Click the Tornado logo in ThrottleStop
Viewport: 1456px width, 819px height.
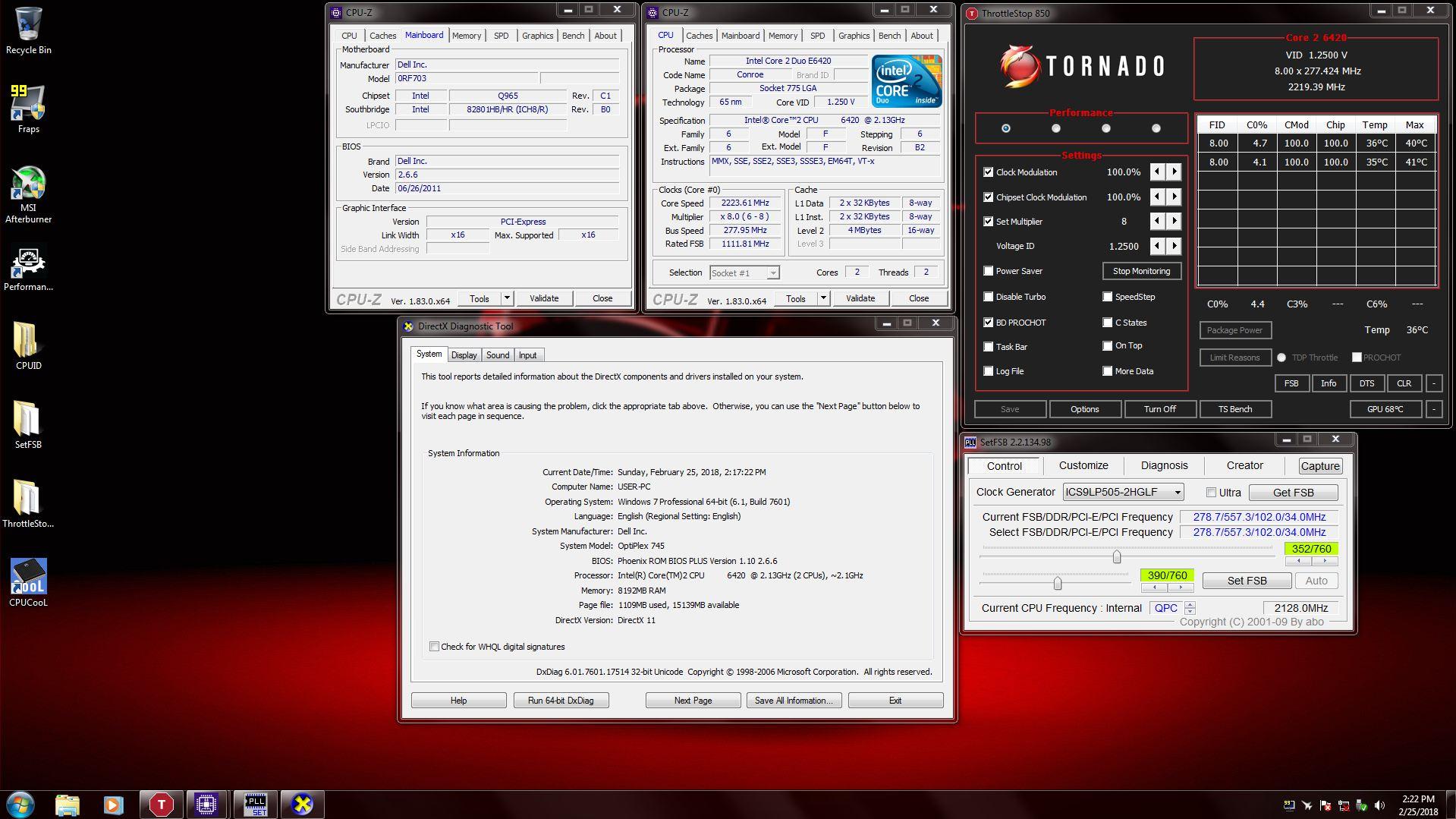pos(1082,66)
